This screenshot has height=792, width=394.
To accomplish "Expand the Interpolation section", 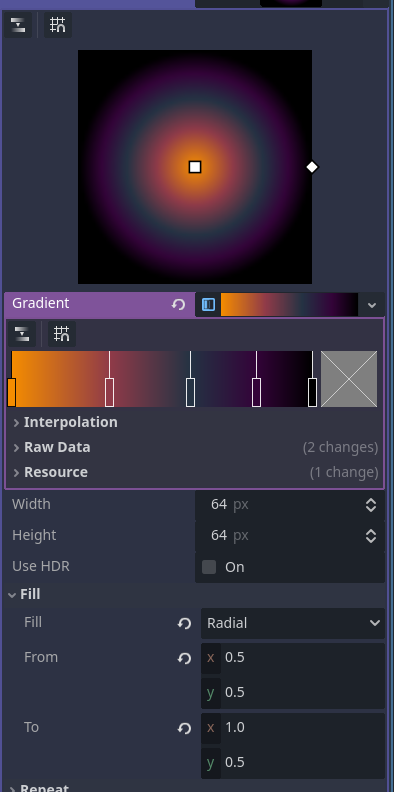I will pyautogui.click(x=194, y=422).
